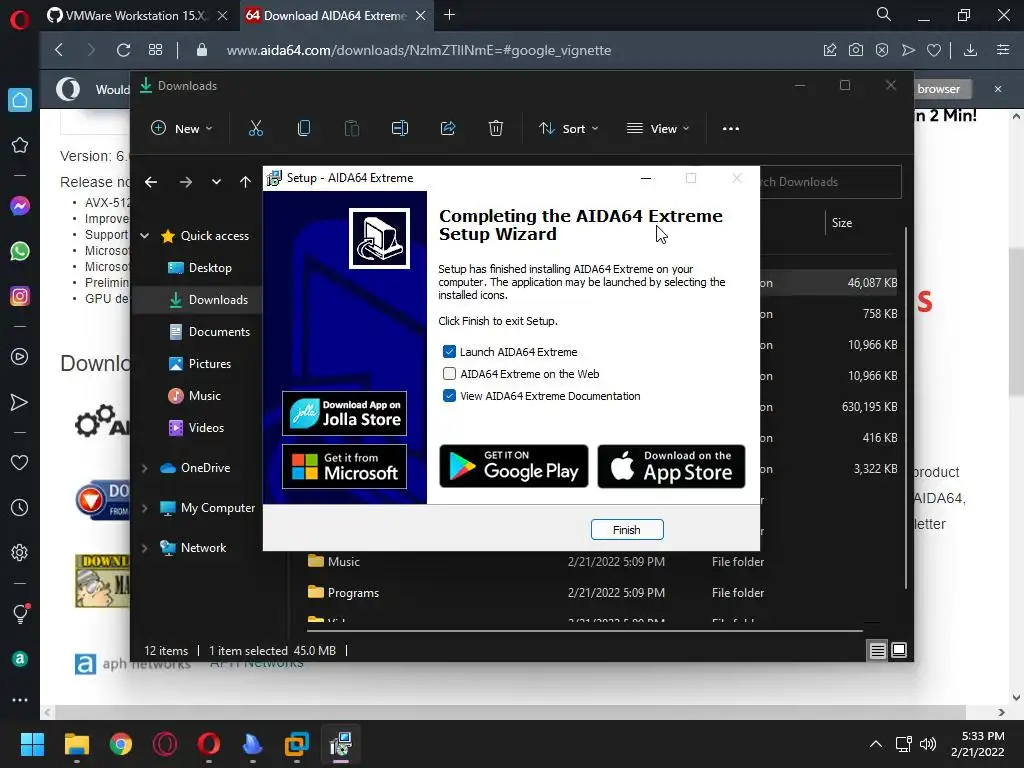Open WhatsApp in Opera sidebar
Screen dimensions: 1024x768
coord(20,251)
